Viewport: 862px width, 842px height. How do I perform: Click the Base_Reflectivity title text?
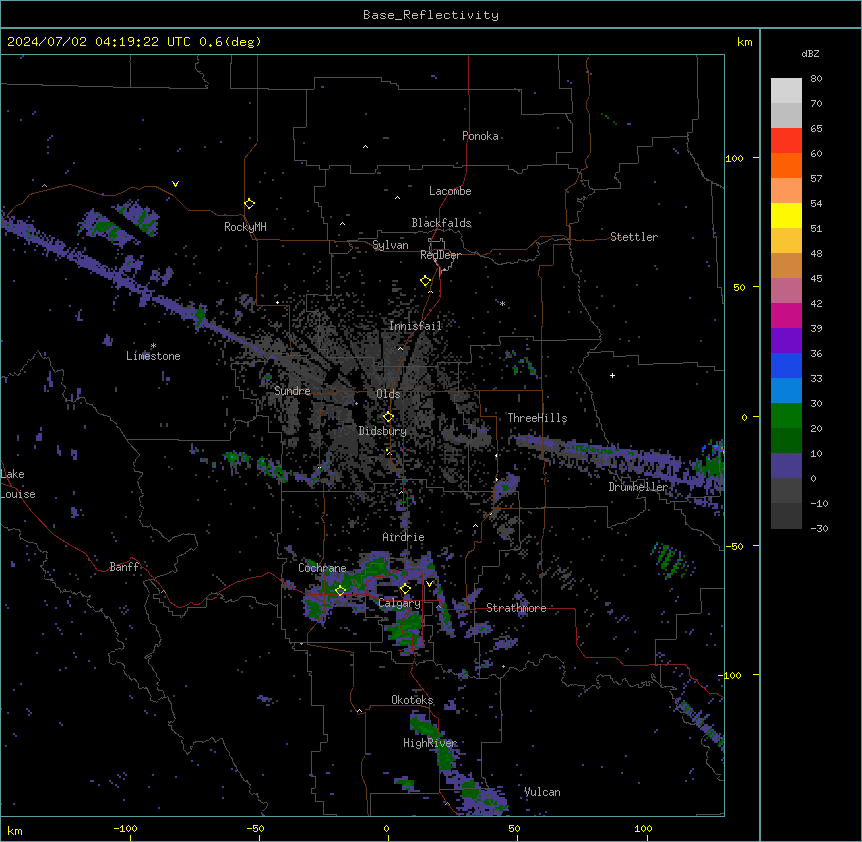coord(431,15)
